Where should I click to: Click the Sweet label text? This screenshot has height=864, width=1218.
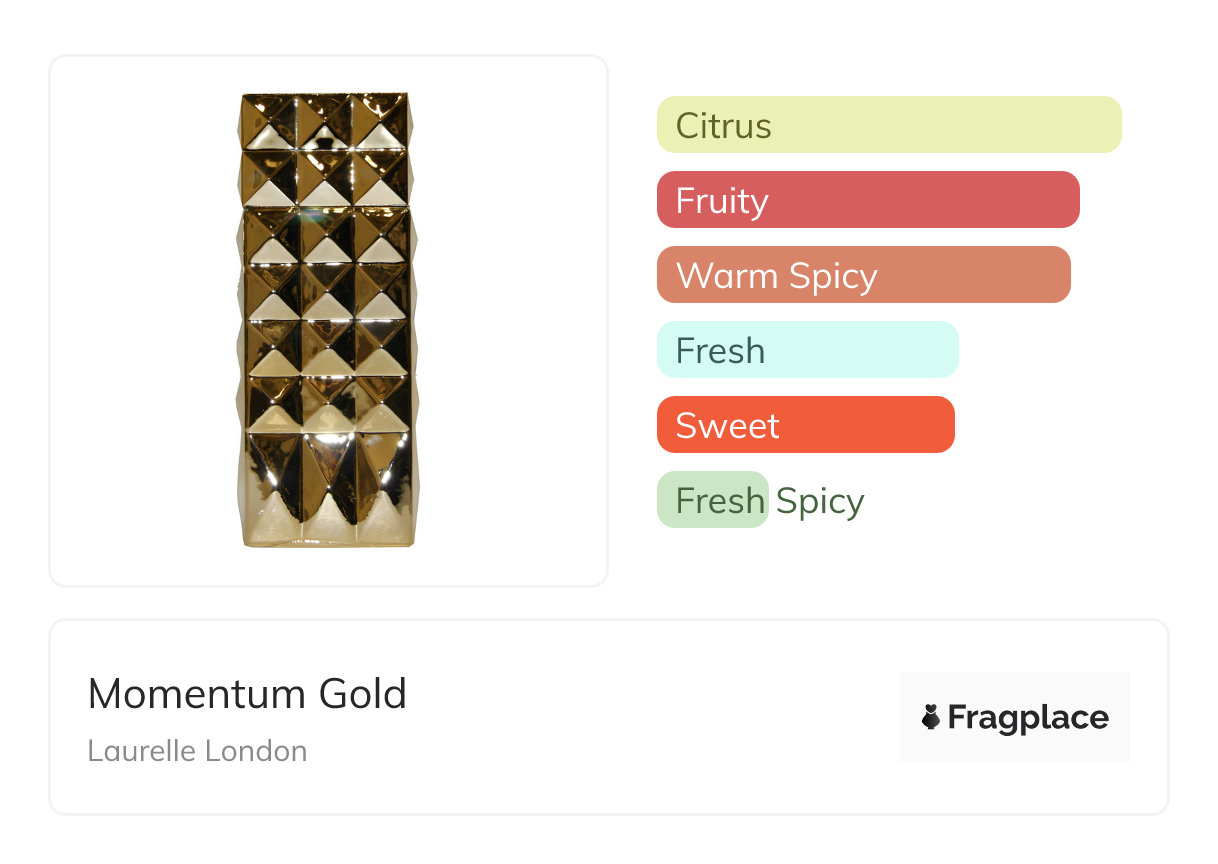click(x=727, y=426)
